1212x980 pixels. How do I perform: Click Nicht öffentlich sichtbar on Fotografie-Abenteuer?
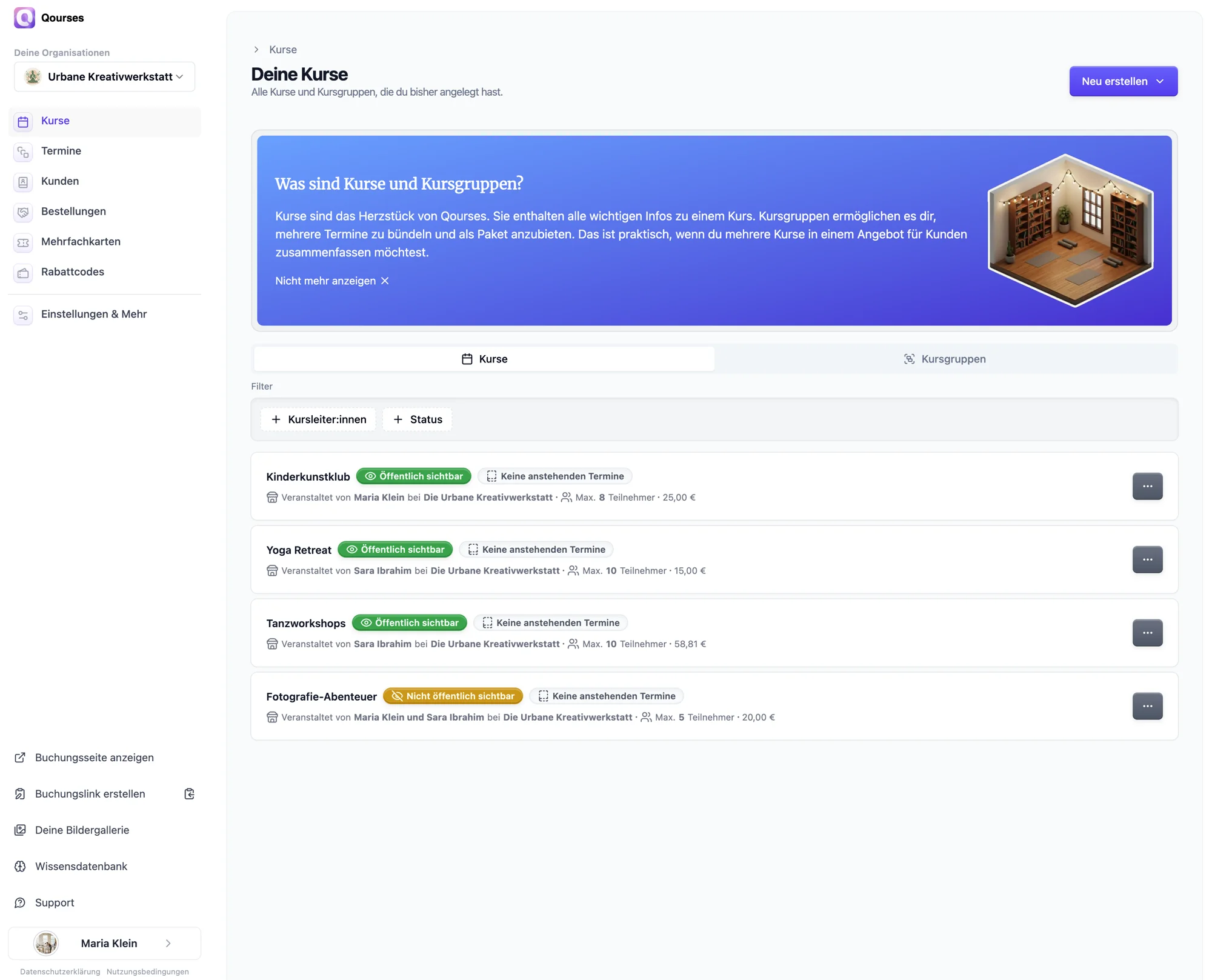(453, 696)
